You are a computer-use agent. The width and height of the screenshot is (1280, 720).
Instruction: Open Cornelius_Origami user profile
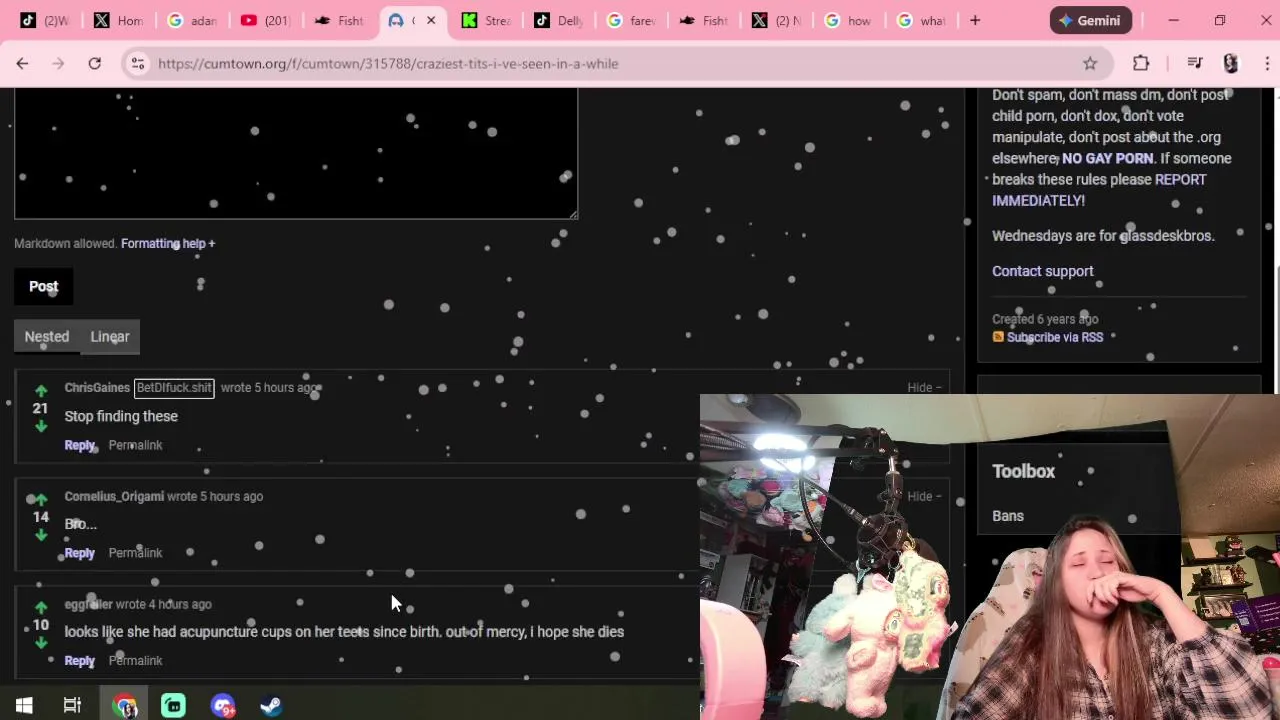click(x=114, y=496)
